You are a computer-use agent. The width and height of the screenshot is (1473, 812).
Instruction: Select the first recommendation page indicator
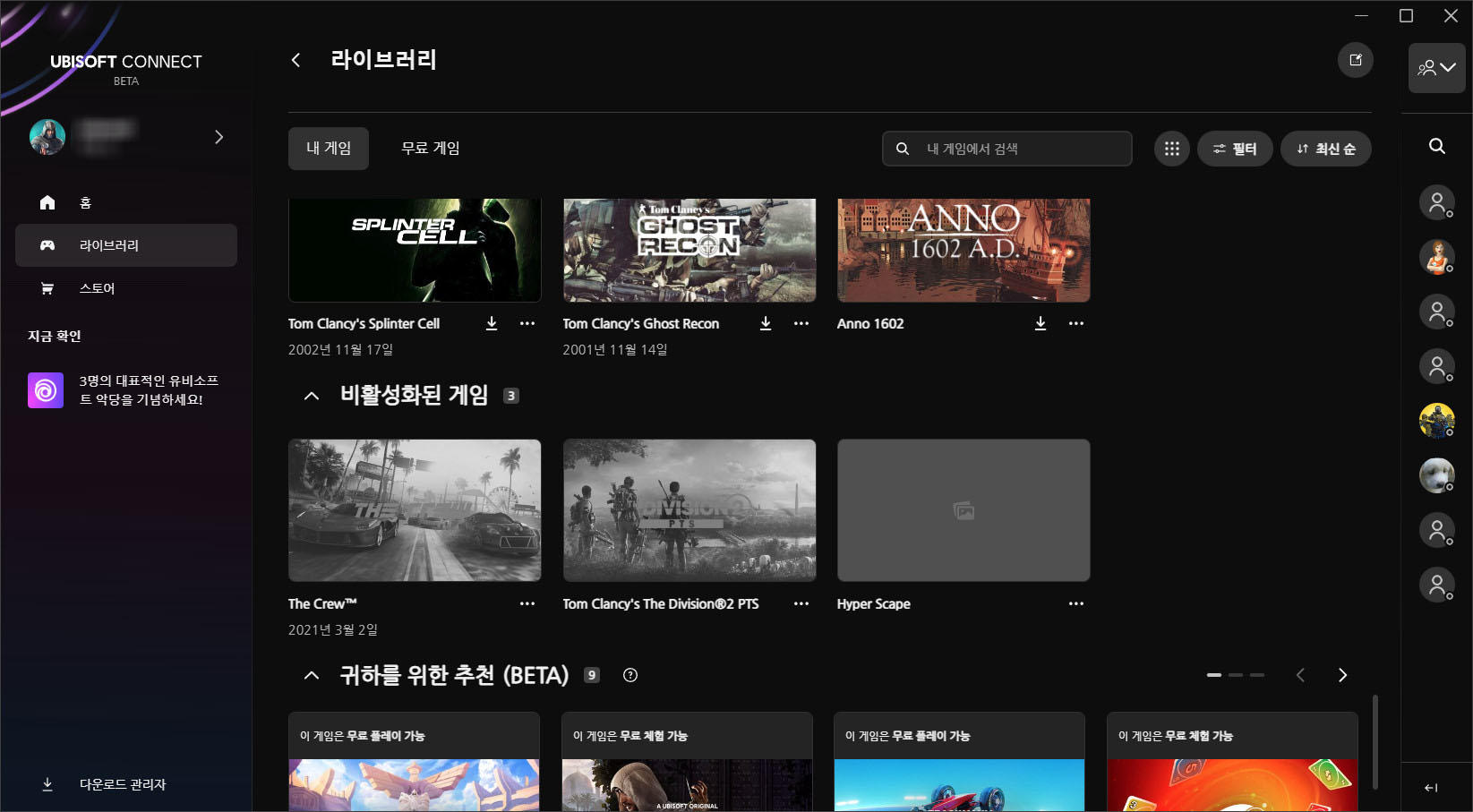pos(1214,675)
